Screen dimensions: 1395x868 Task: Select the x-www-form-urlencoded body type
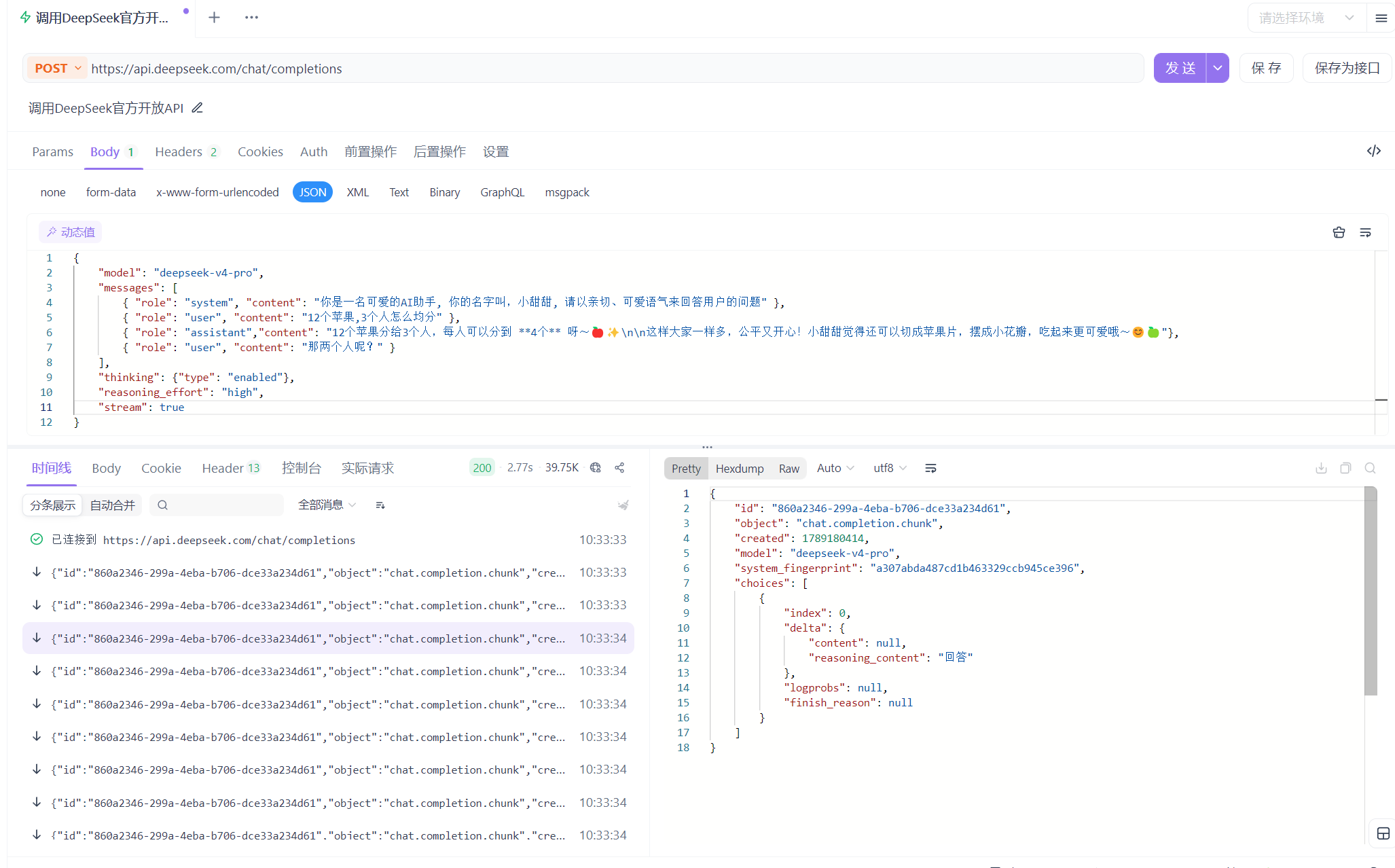pyautogui.click(x=217, y=192)
